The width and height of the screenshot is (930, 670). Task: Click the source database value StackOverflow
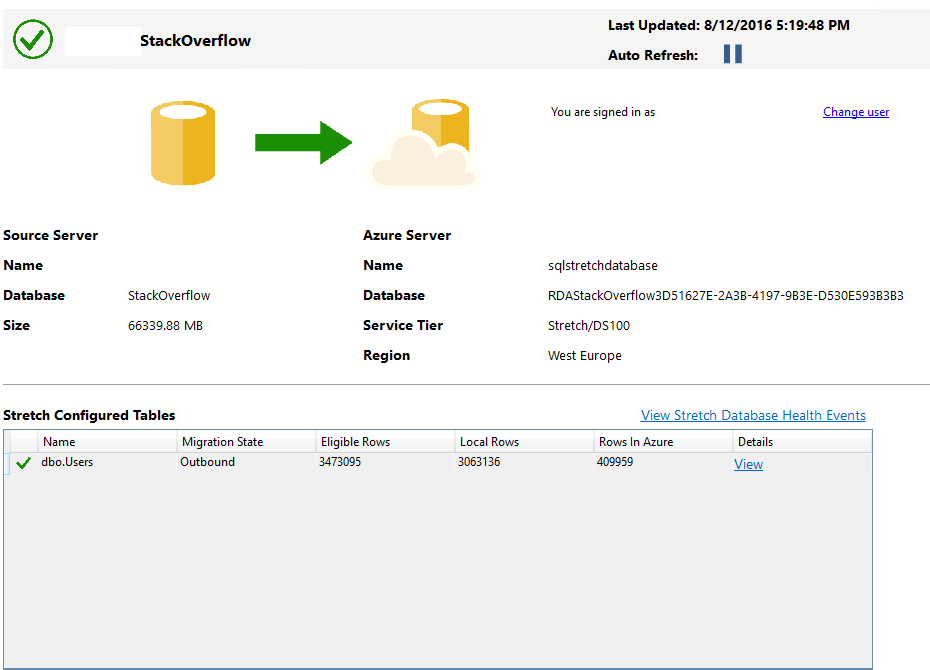(169, 295)
